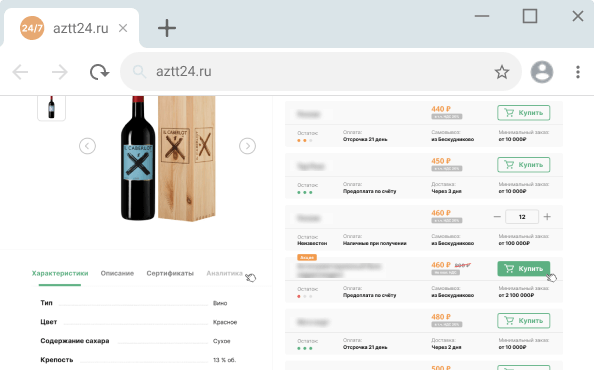Reload the current page
Viewport: 594px width, 370px height.
pyautogui.click(x=99, y=72)
